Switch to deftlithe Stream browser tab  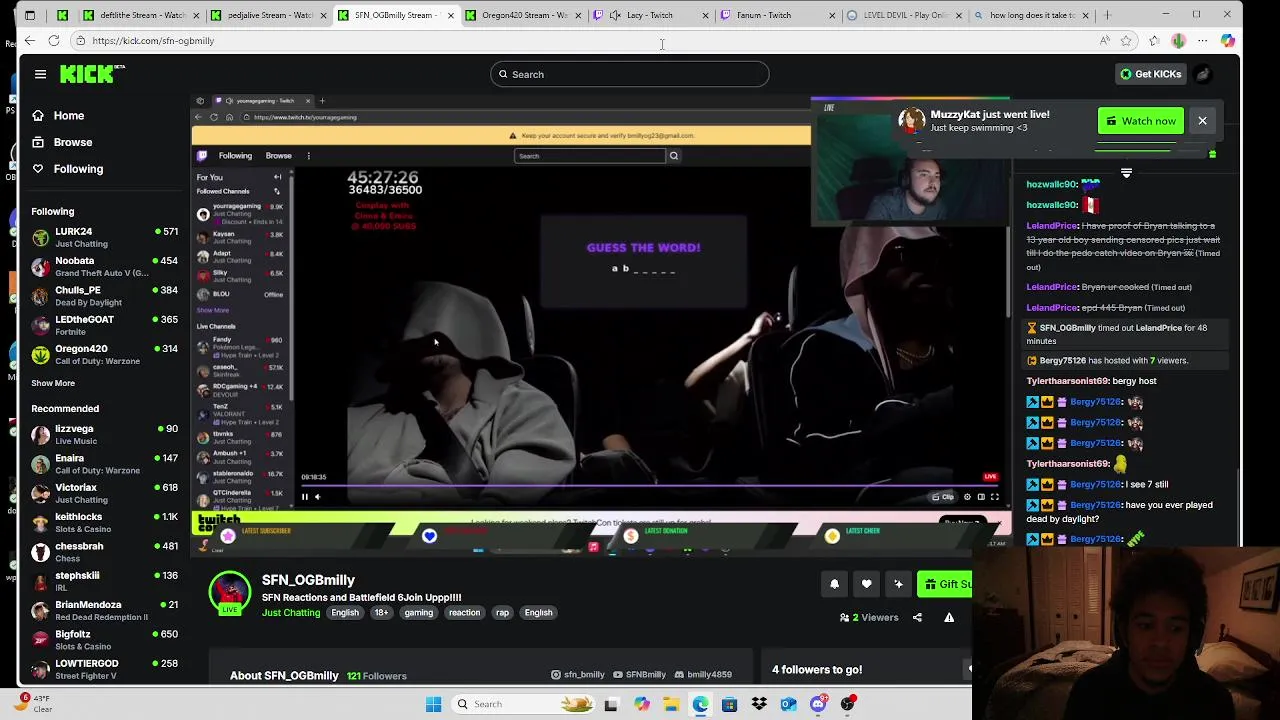click(x=140, y=15)
